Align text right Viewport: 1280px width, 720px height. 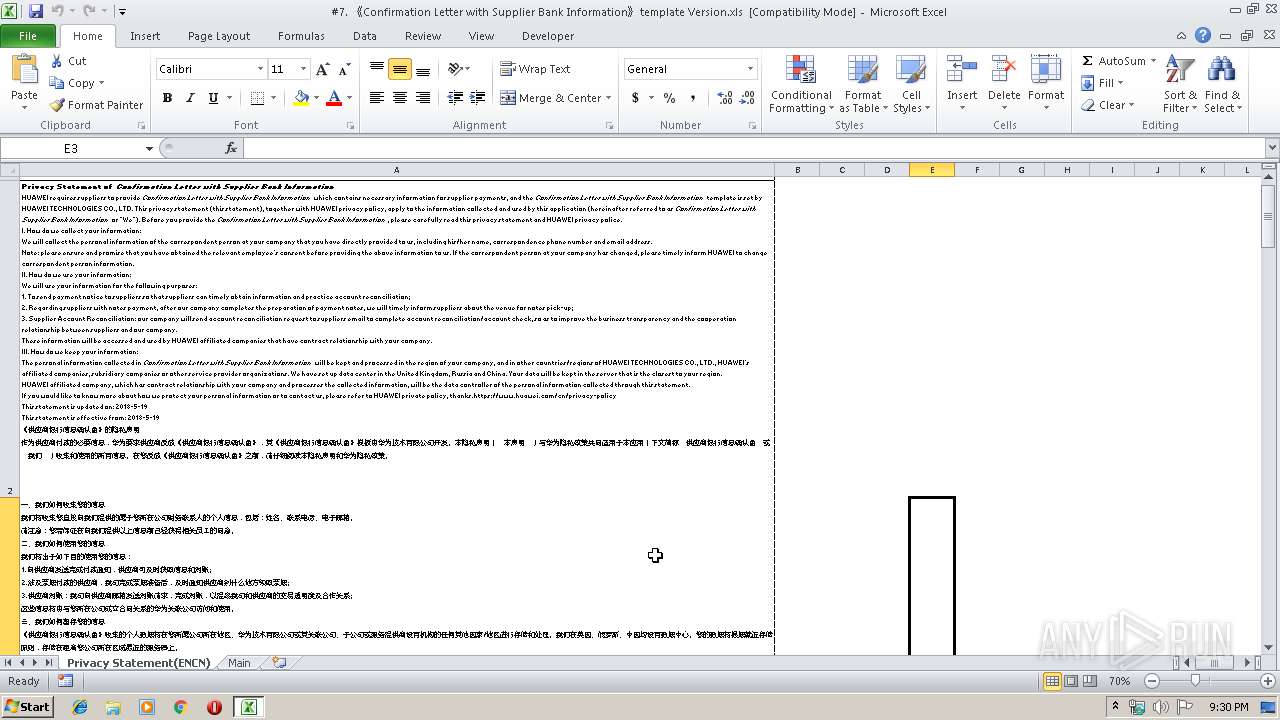coord(423,98)
